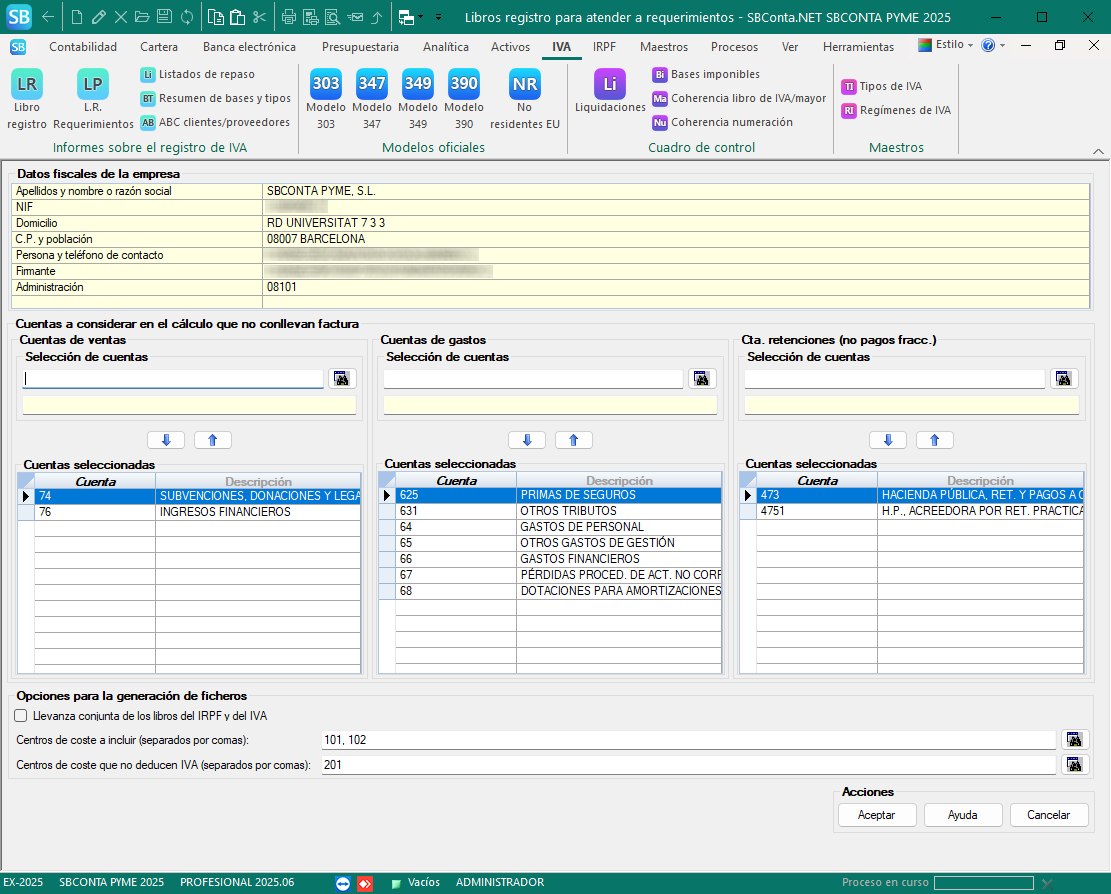Open lookup for Centros de coste a incluir
This screenshot has width=1111, height=894.
pos(1074,740)
